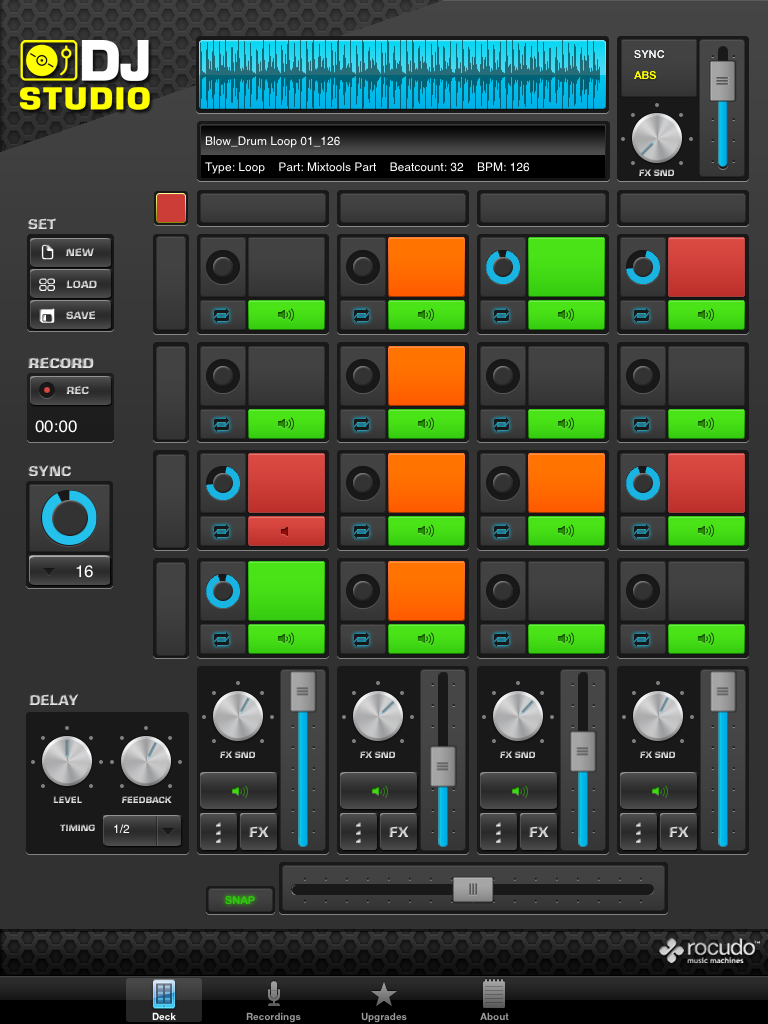
Task: Trigger the orange pad in second row
Action: click(426, 376)
